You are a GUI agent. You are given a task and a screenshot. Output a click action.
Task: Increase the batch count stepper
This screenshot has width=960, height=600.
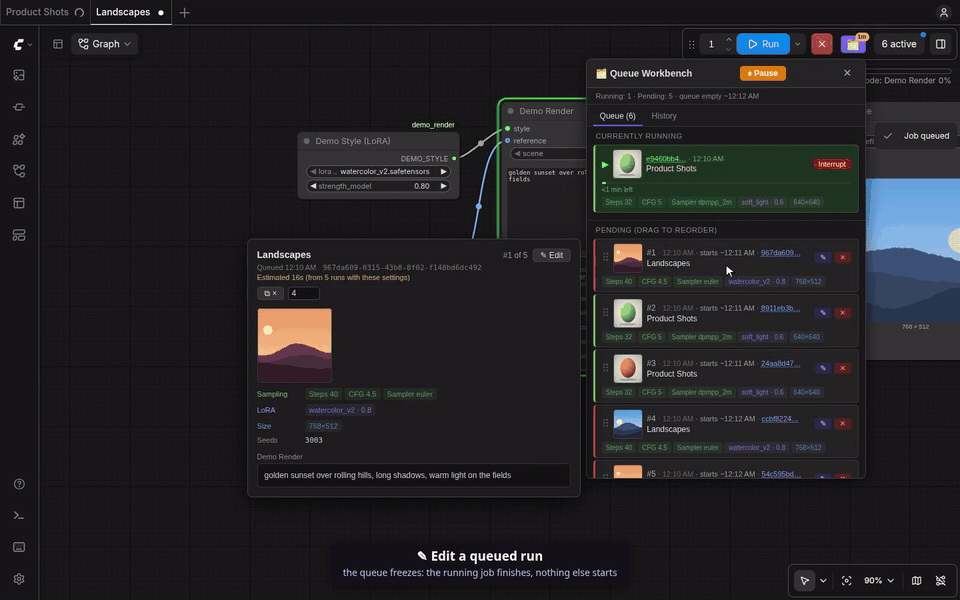tap(729, 39)
